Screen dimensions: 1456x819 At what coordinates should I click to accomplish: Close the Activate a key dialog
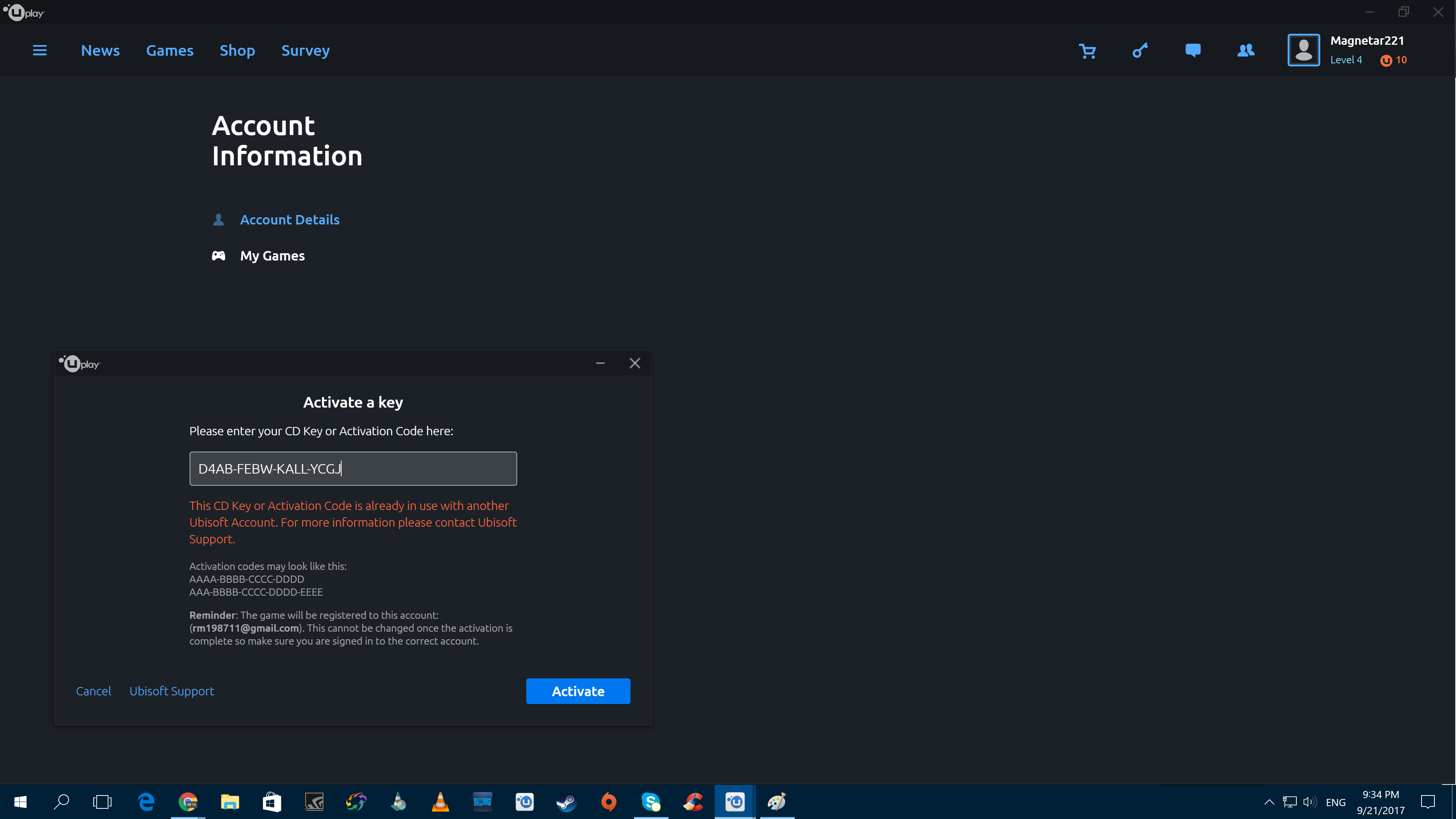point(635,363)
